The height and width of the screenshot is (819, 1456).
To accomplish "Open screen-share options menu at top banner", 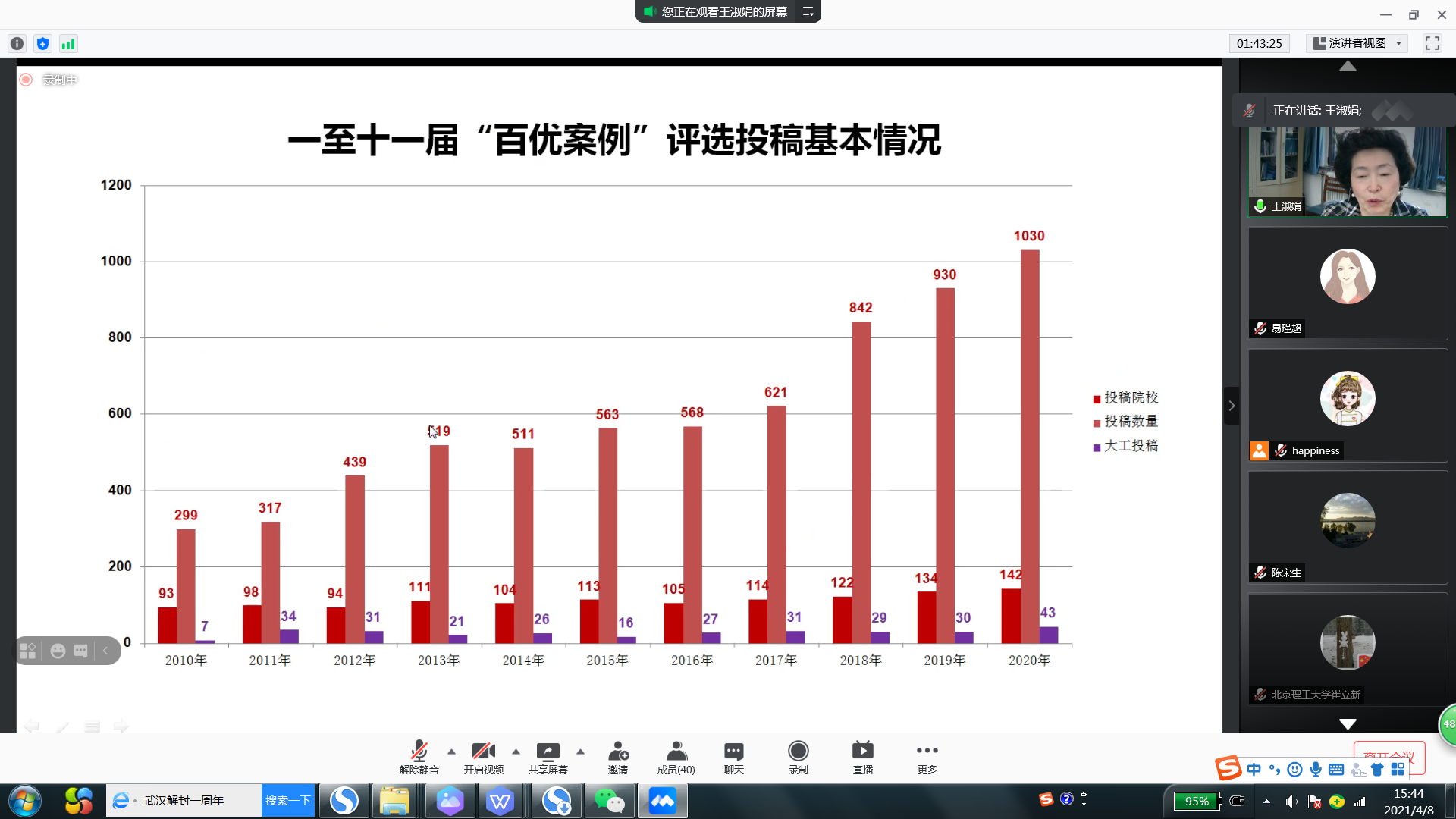I will coord(808,11).
